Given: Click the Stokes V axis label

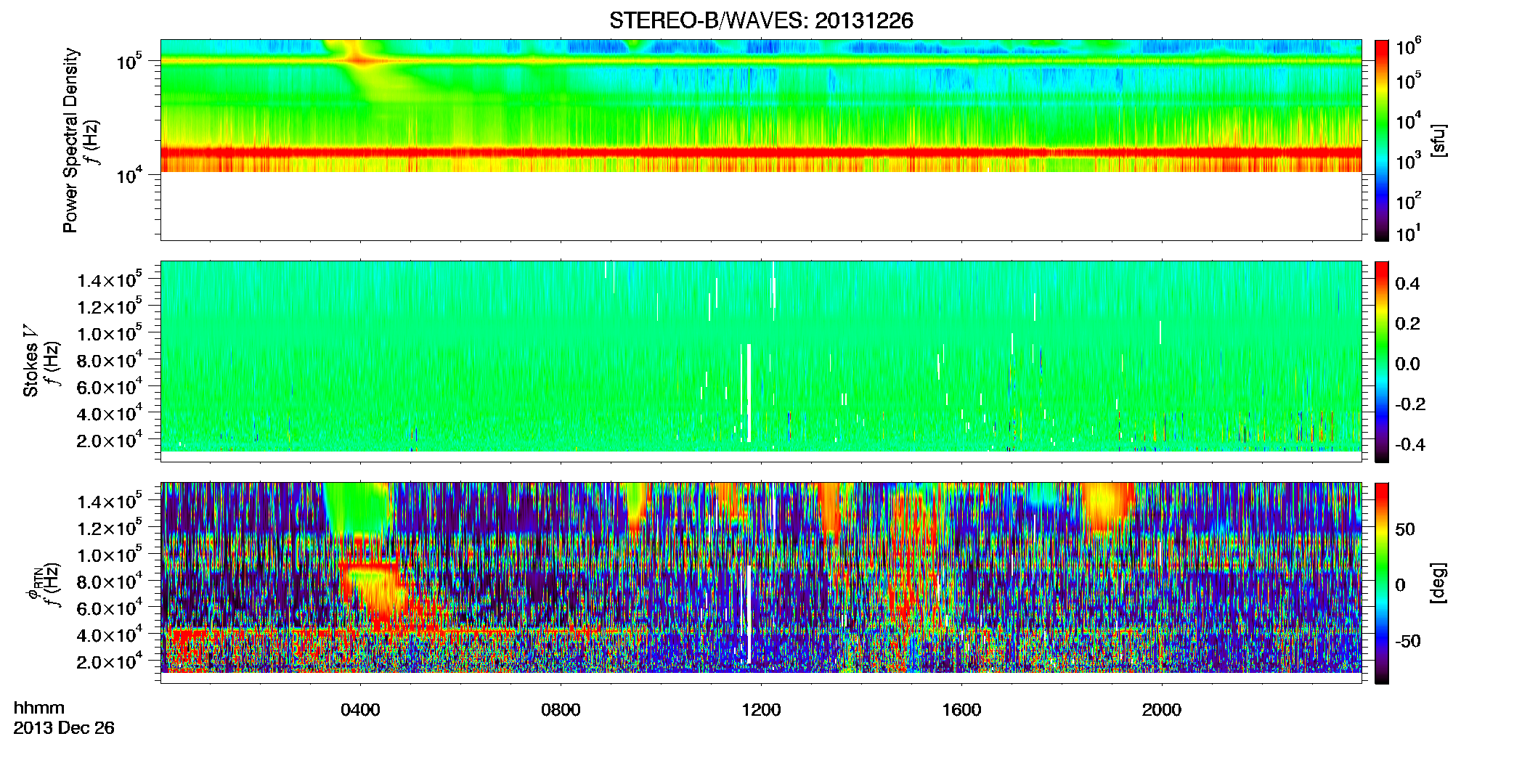Looking at the screenshot, I should coord(31,361).
